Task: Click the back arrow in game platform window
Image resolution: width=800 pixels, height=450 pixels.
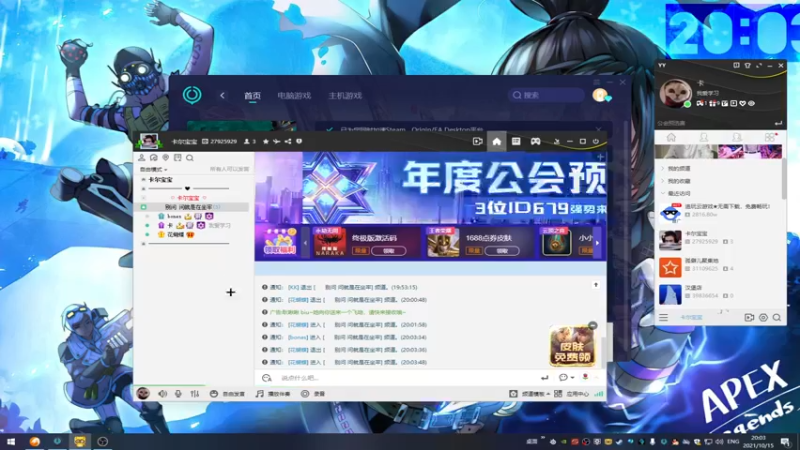Action: click(x=222, y=95)
